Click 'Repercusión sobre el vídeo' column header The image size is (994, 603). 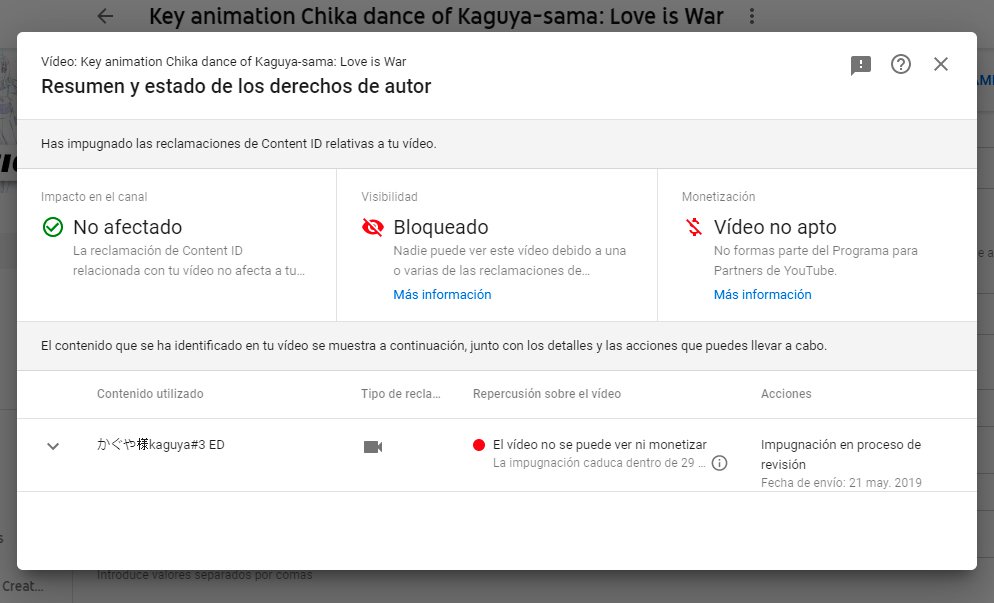click(x=547, y=393)
